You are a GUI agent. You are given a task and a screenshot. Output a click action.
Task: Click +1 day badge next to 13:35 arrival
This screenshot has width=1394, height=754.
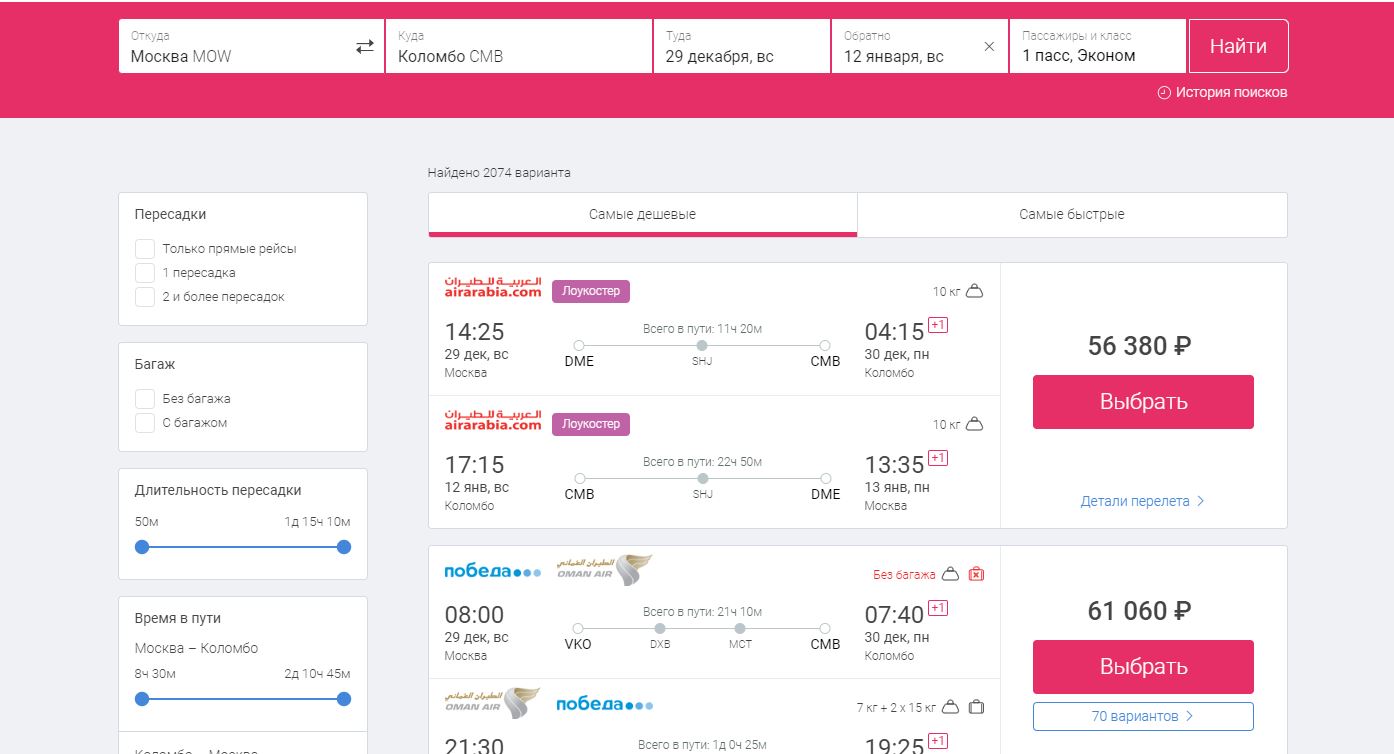pos(938,458)
